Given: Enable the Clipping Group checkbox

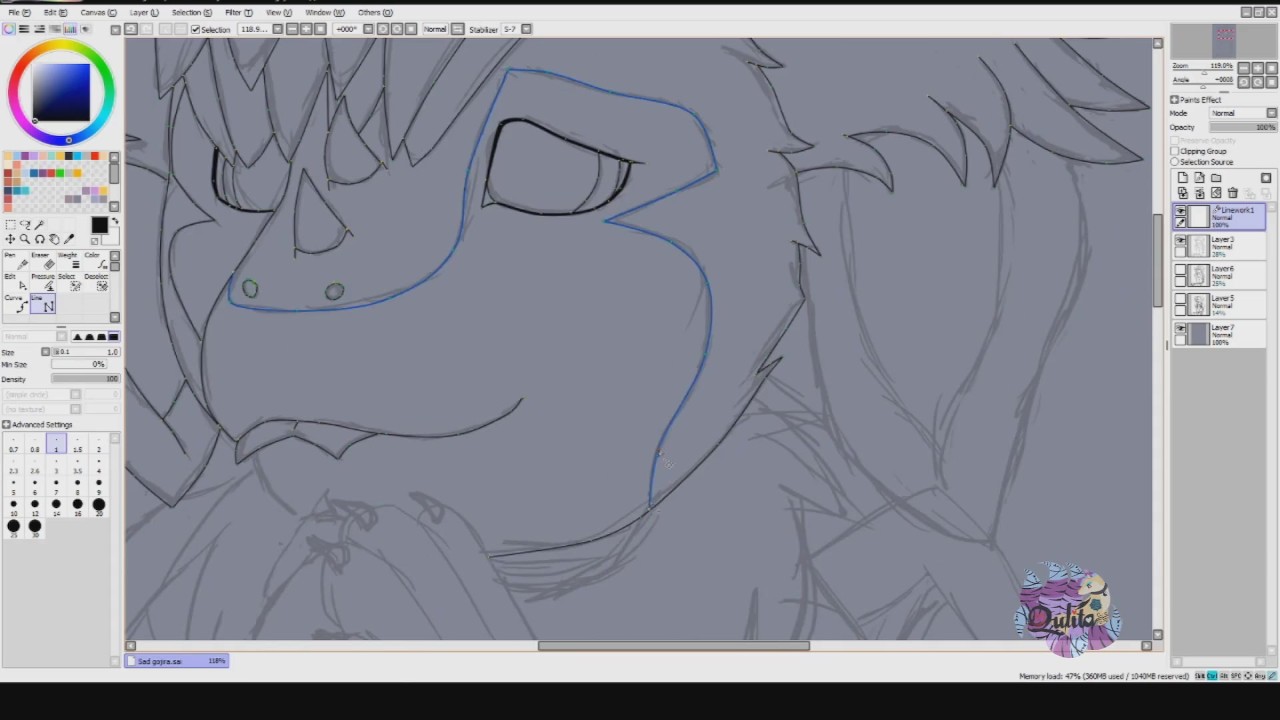Looking at the screenshot, I should 1175,151.
